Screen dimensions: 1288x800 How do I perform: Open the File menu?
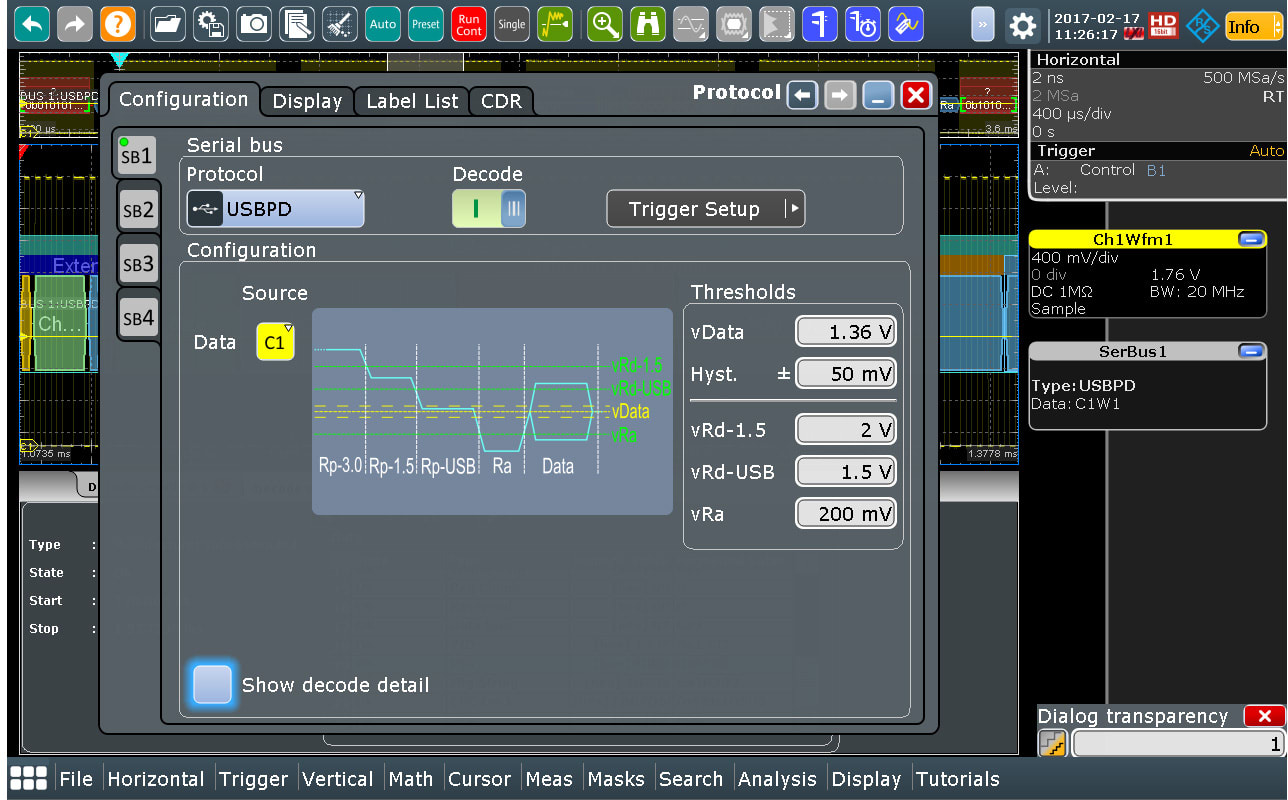point(76,779)
